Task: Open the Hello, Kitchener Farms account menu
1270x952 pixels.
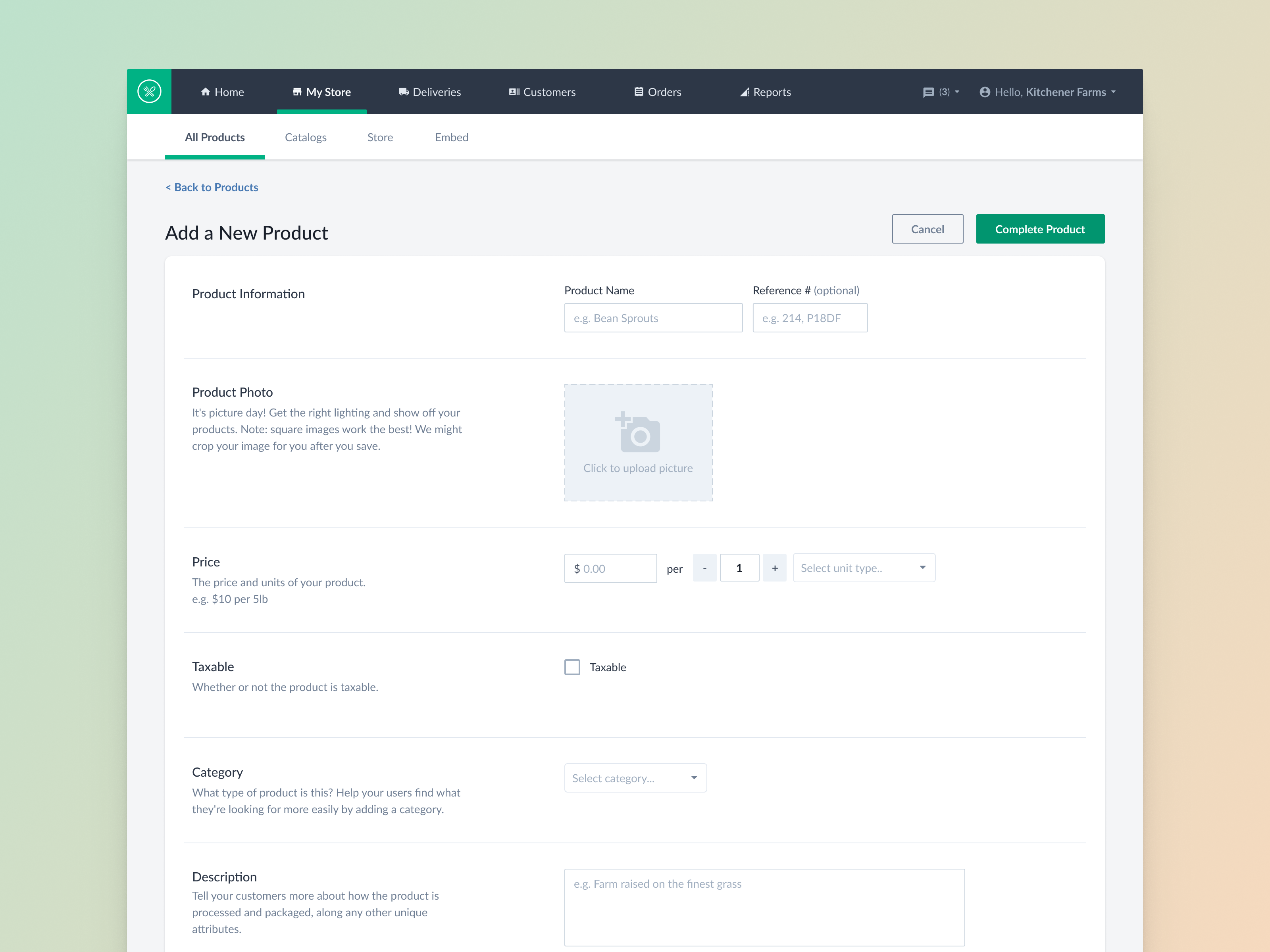Action: tap(1049, 92)
